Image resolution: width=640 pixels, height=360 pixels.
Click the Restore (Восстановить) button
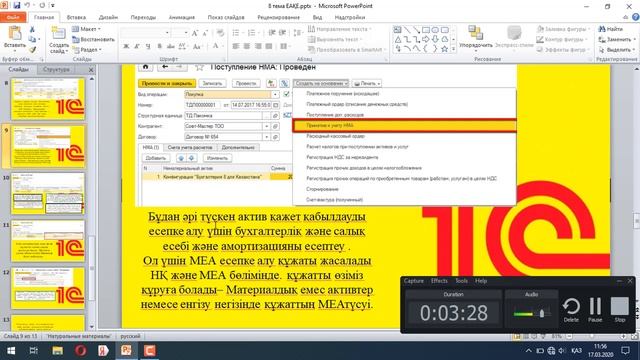93,40
